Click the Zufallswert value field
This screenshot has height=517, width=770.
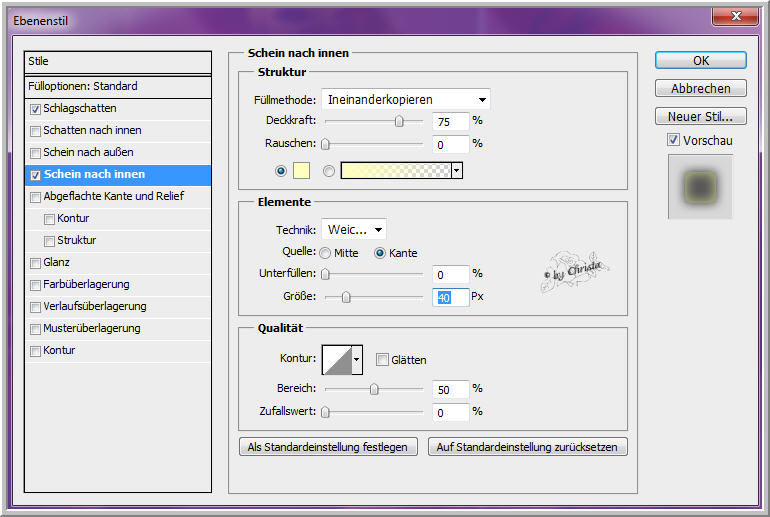(450, 412)
